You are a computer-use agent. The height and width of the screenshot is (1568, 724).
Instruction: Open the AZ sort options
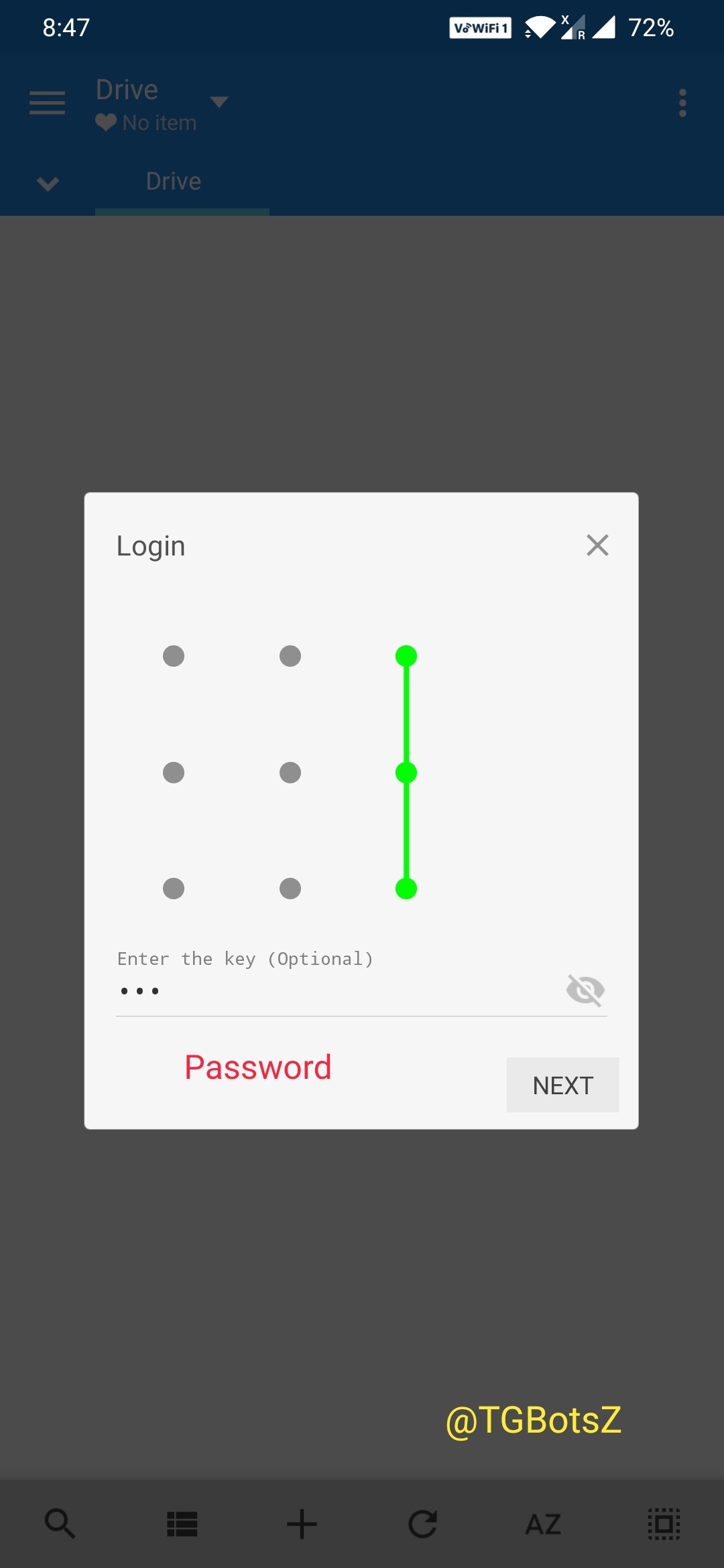tap(543, 1524)
